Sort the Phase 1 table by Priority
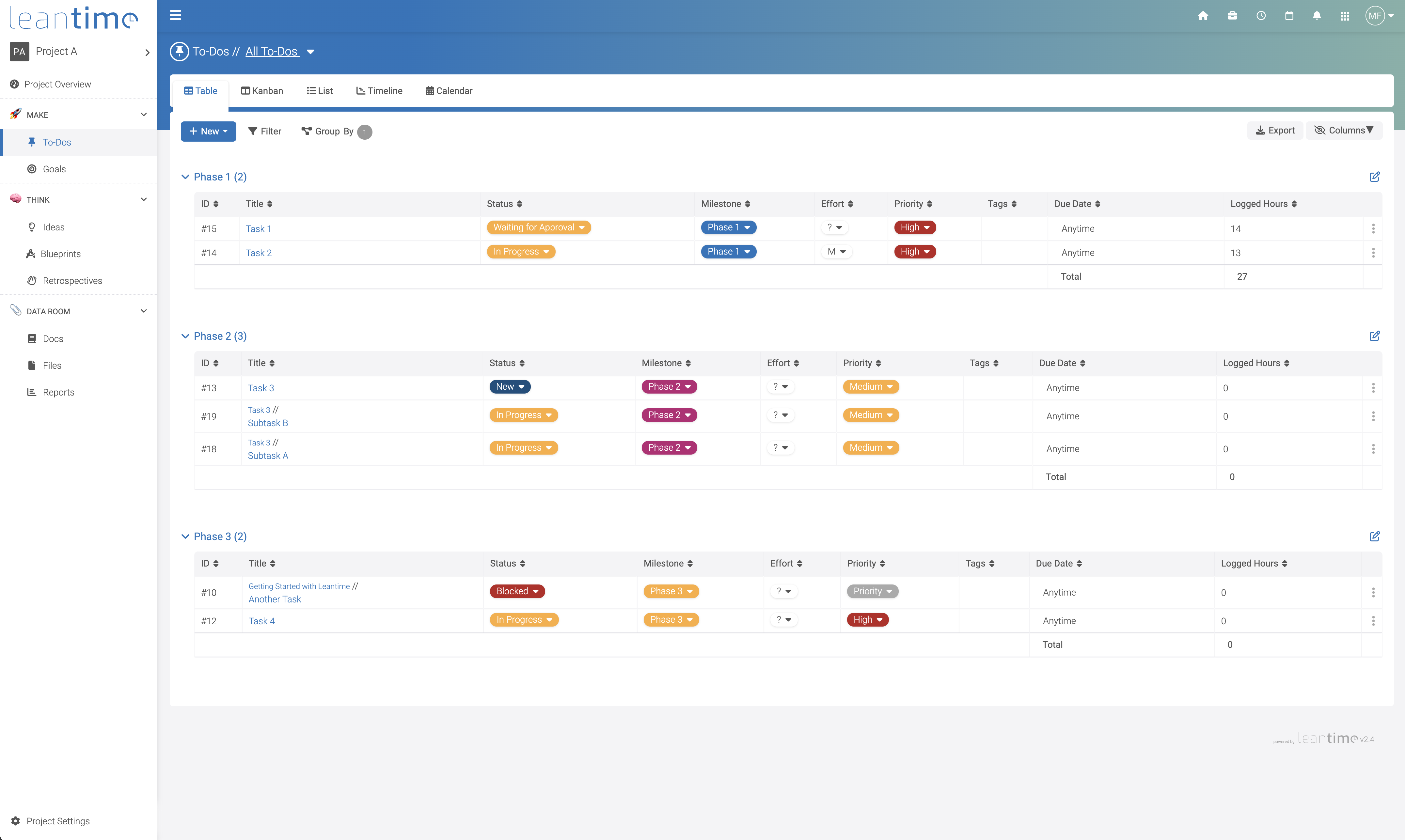 pyautogui.click(x=913, y=204)
